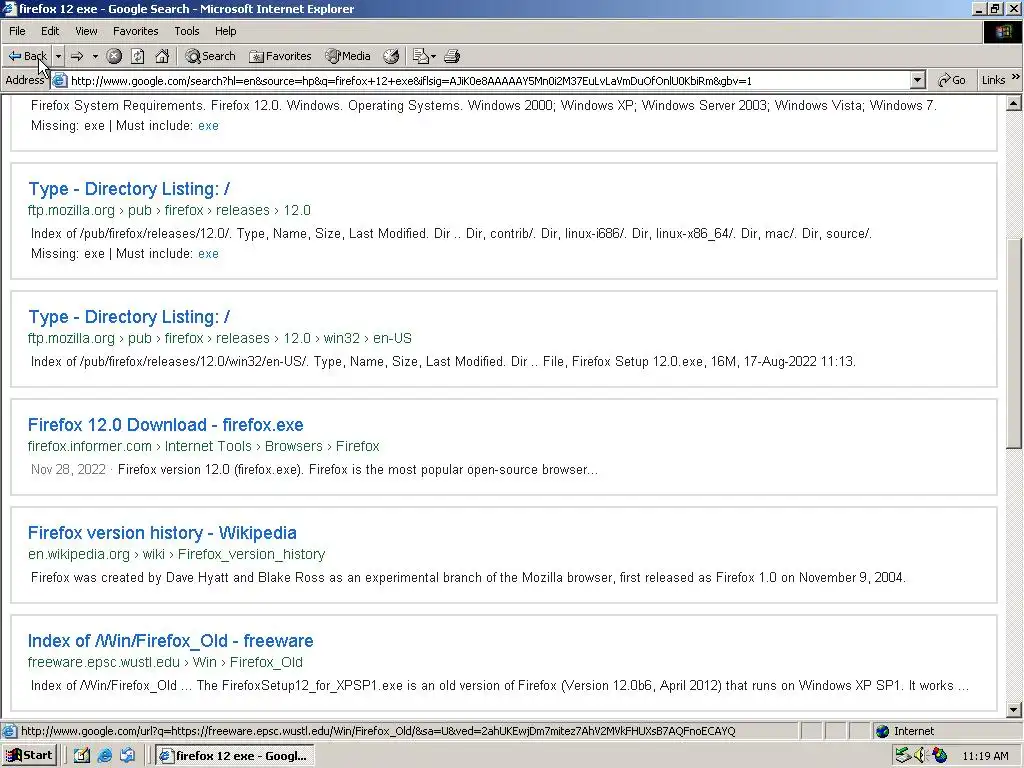1024x768 pixels.
Task: Open the Edit menu
Action: [50, 31]
